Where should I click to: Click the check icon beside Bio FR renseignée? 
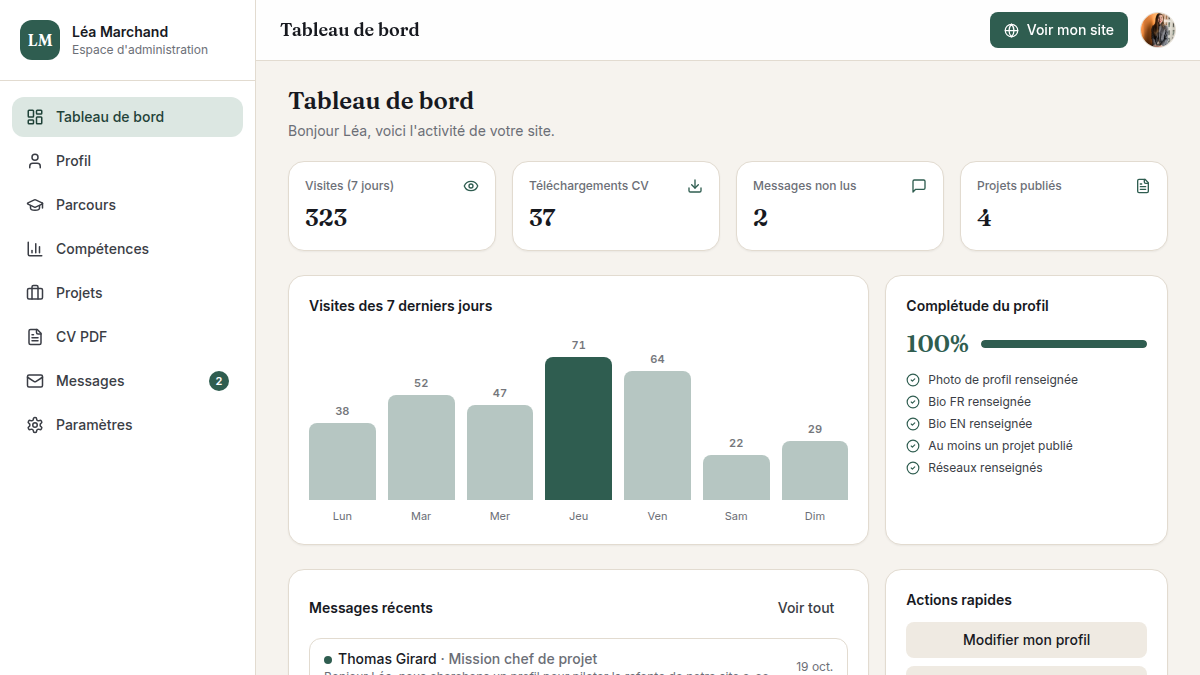913,402
